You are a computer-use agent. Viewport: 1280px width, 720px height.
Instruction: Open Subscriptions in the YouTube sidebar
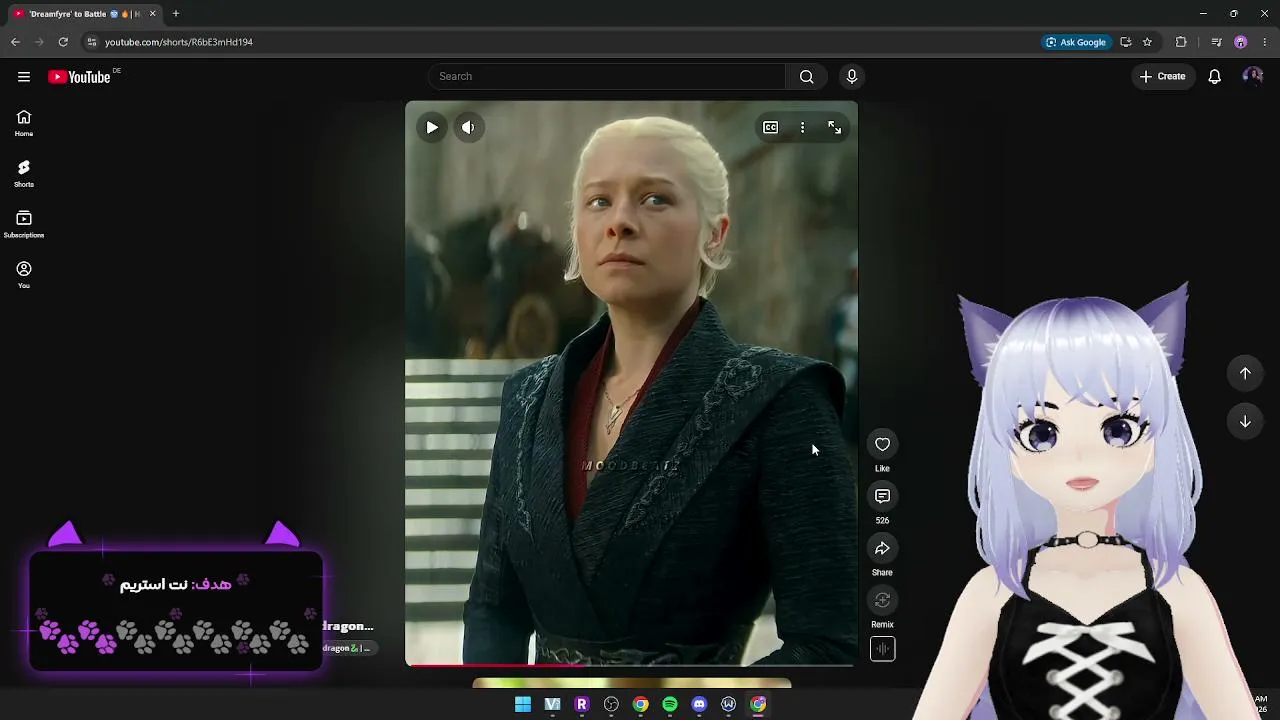[x=24, y=225]
